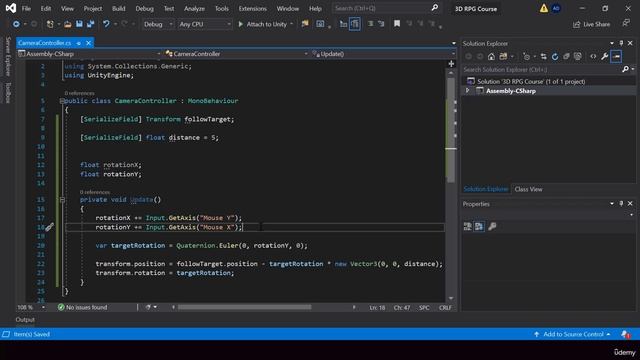Refresh the Solution Explorer
This screenshot has width=640, height=360.
555,57
